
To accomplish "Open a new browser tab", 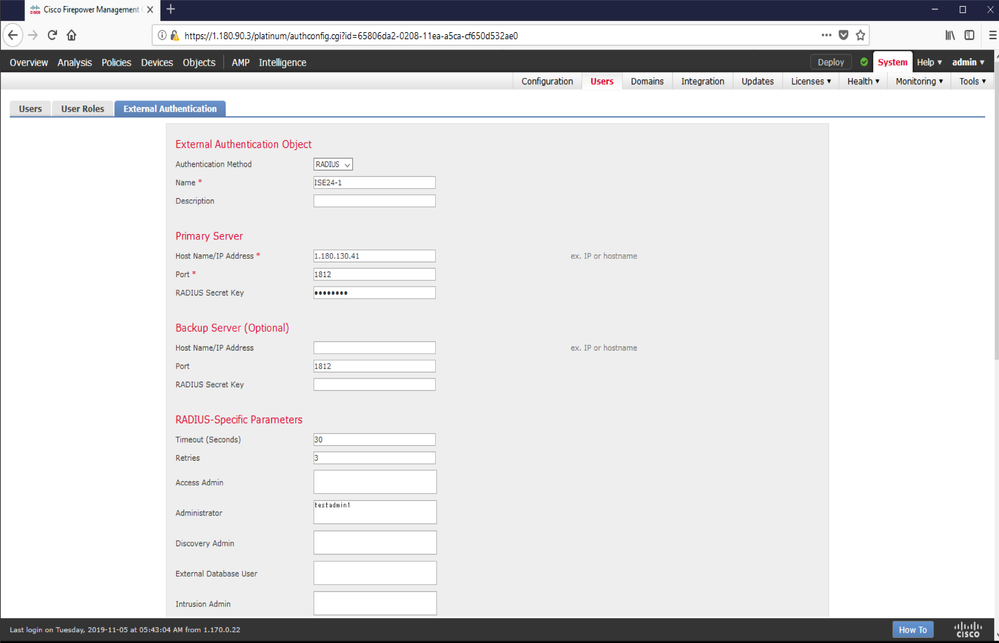I will (x=171, y=9).
